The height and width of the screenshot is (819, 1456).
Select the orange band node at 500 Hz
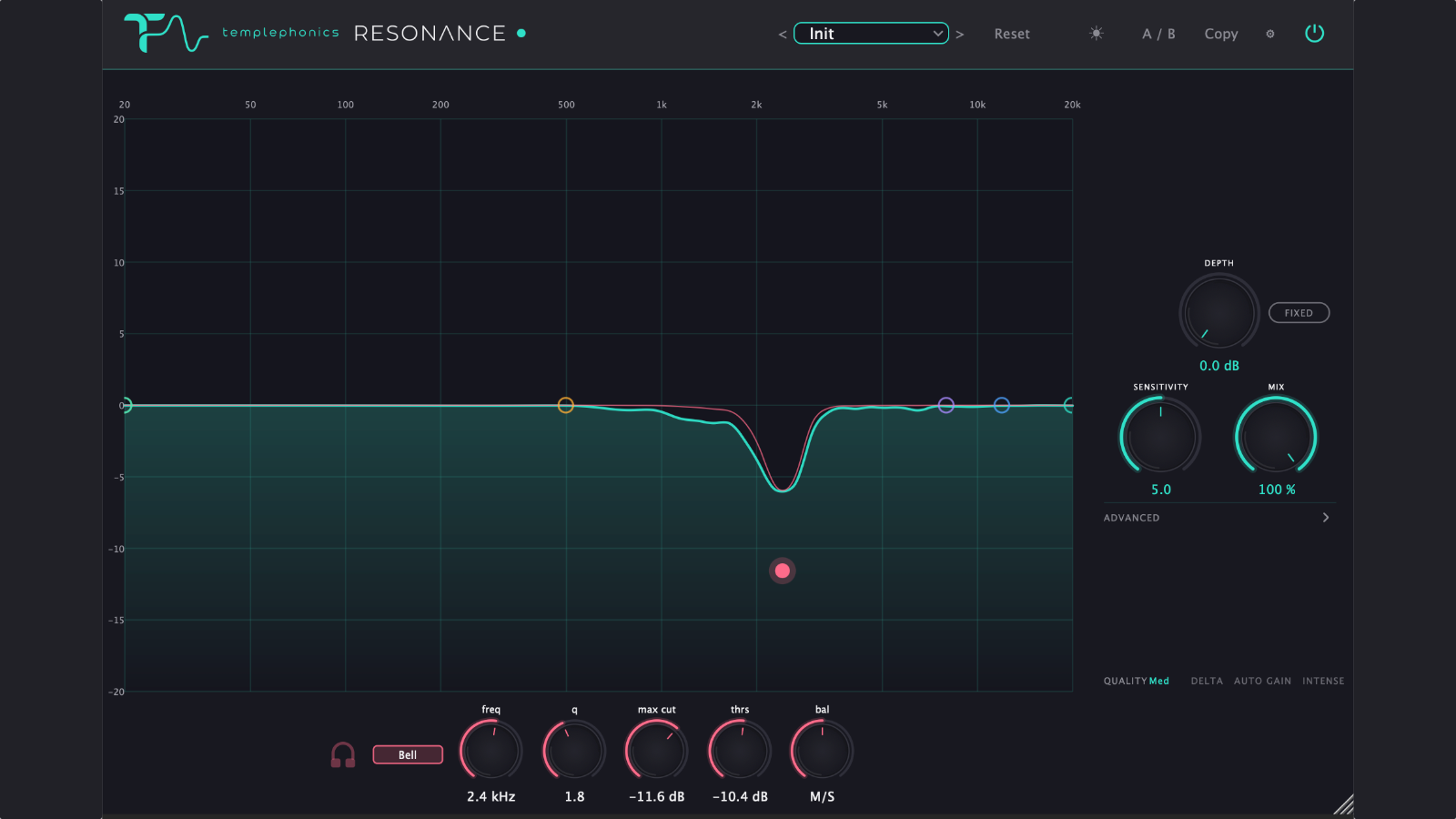click(x=566, y=405)
